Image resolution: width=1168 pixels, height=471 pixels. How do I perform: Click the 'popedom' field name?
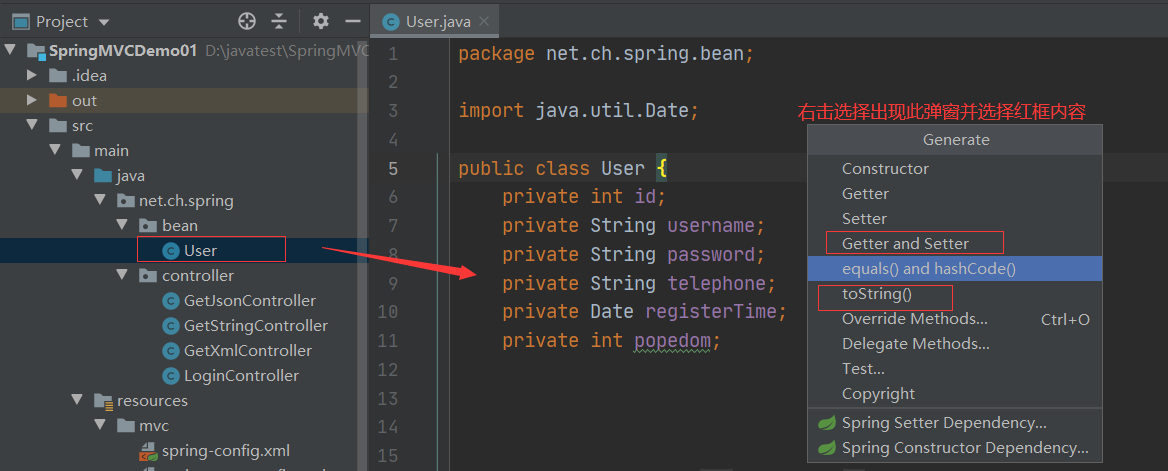coord(675,341)
